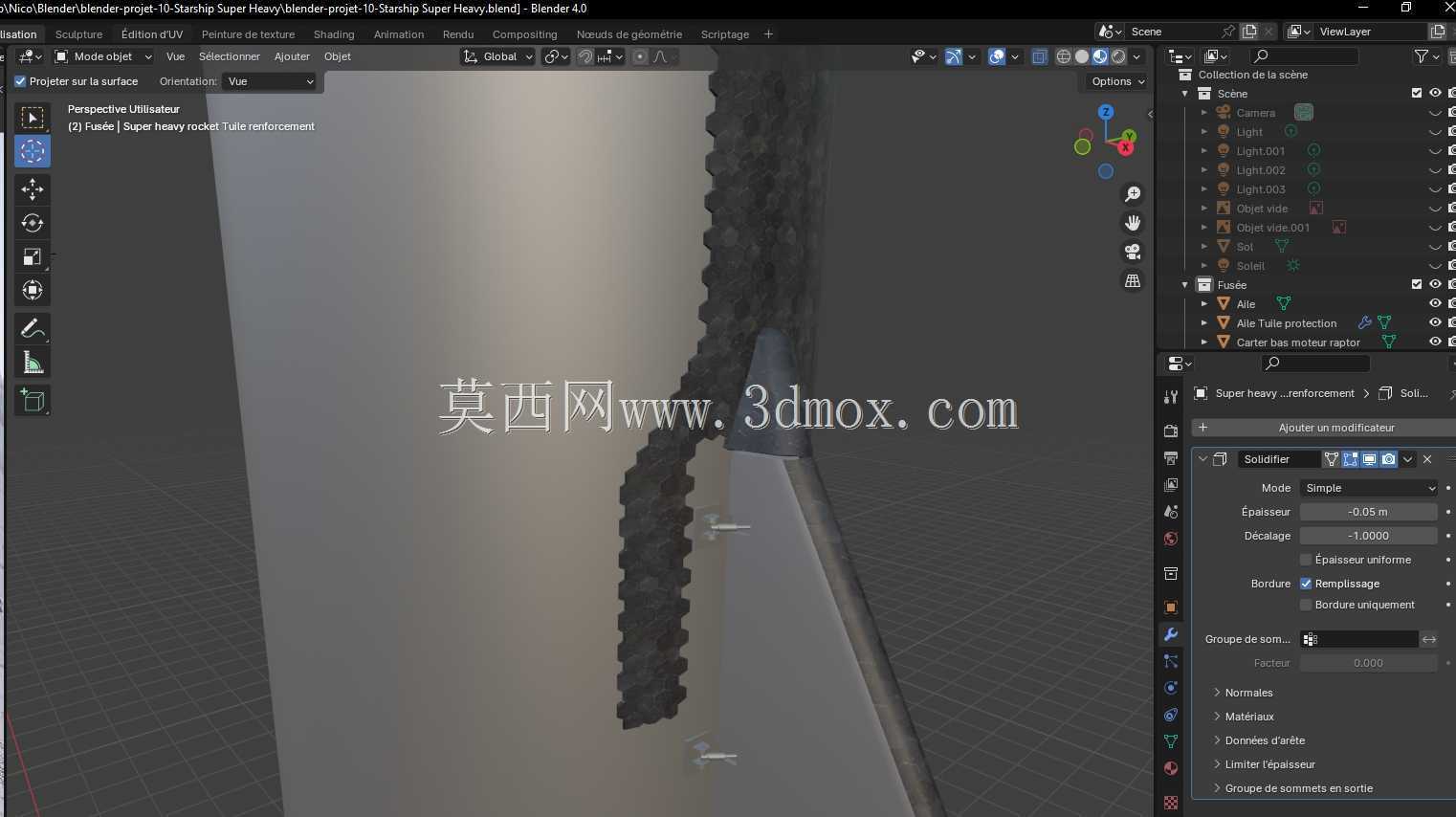Enable Épaisseur uniforme checkbox
1456x817 pixels.
point(1306,560)
